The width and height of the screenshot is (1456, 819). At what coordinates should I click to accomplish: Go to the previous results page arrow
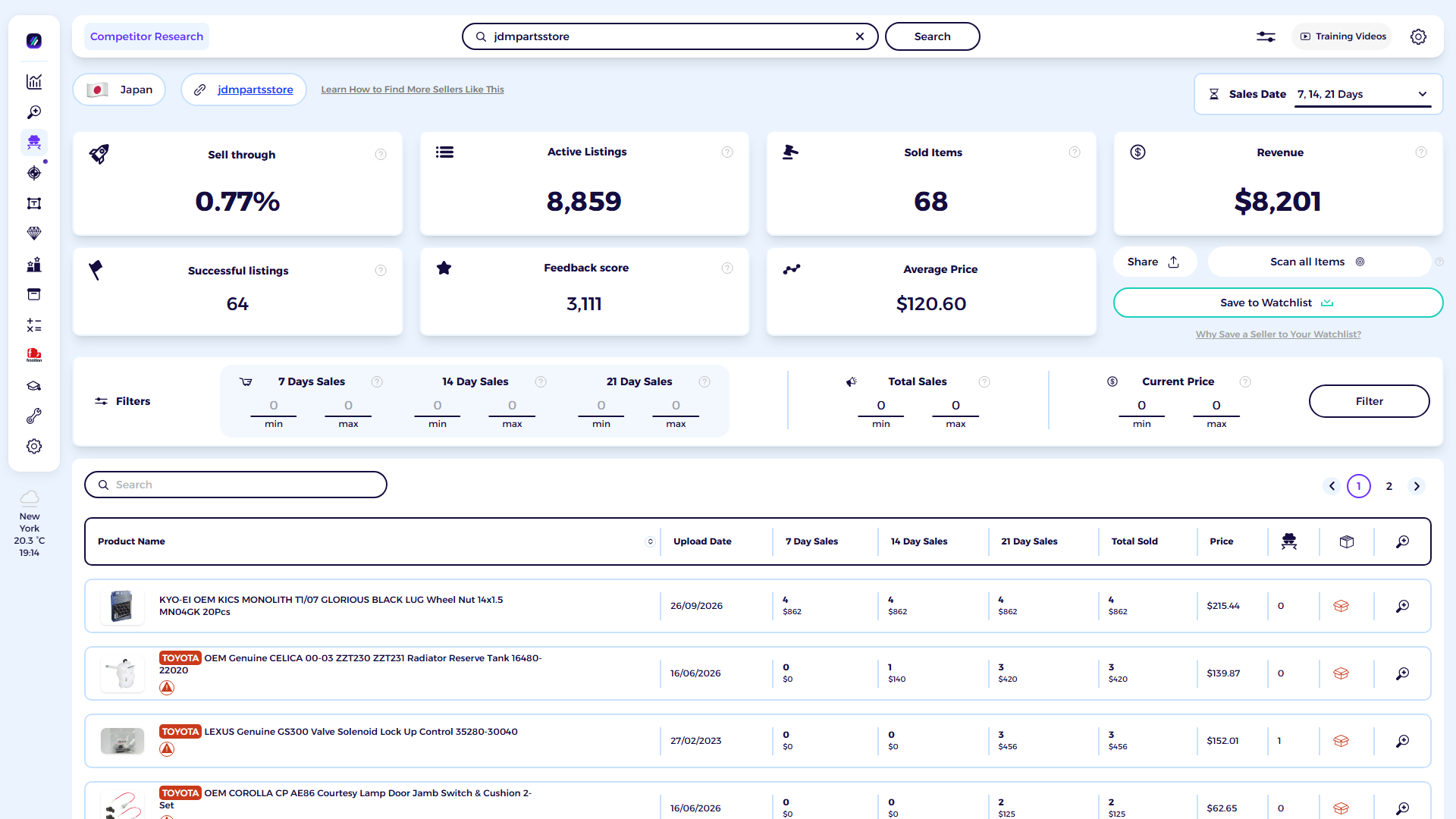pos(1332,486)
